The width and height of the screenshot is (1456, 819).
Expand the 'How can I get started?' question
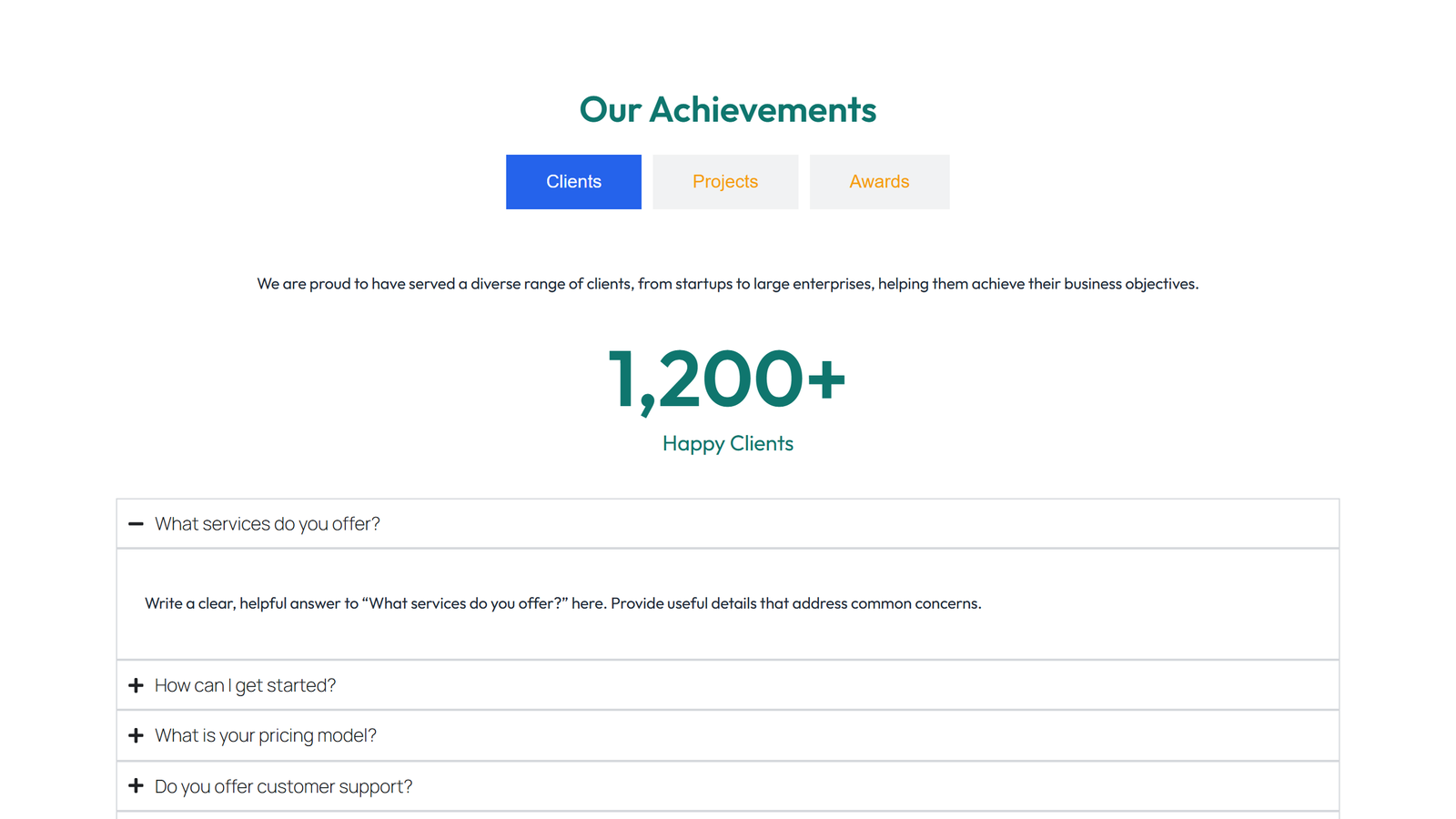246,685
